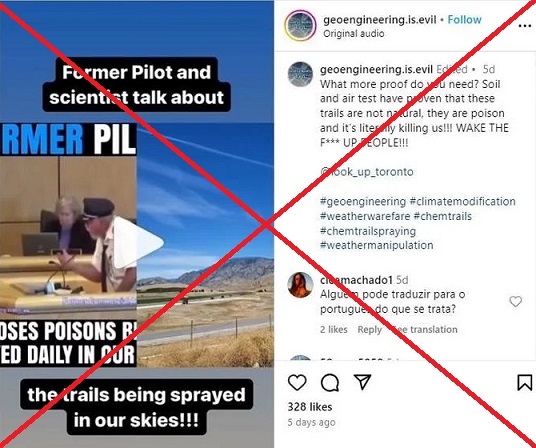View the commenter's profile photo
The image size is (536, 448).
[x=300, y=285]
